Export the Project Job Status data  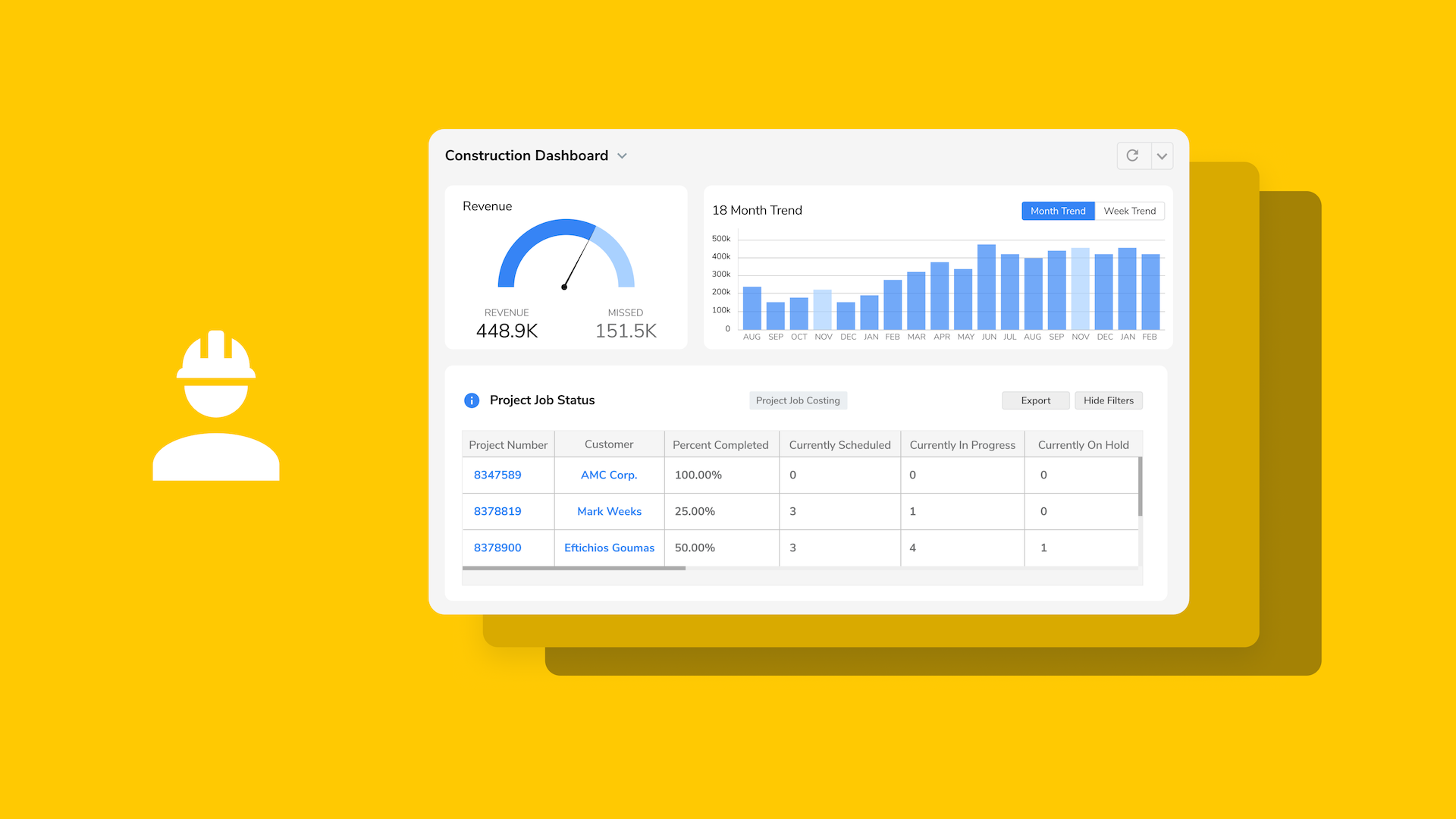pyautogui.click(x=1035, y=400)
